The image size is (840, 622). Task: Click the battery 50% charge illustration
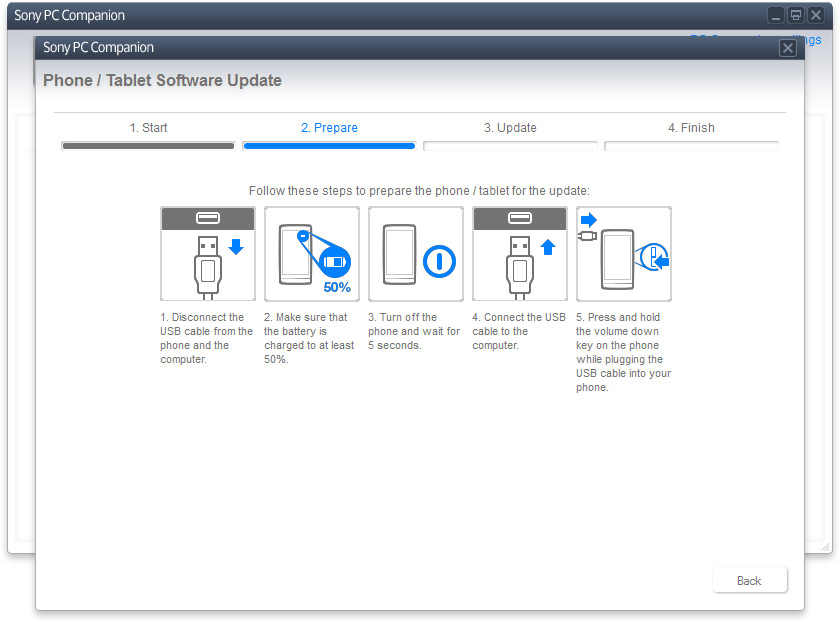(x=312, y=254)
